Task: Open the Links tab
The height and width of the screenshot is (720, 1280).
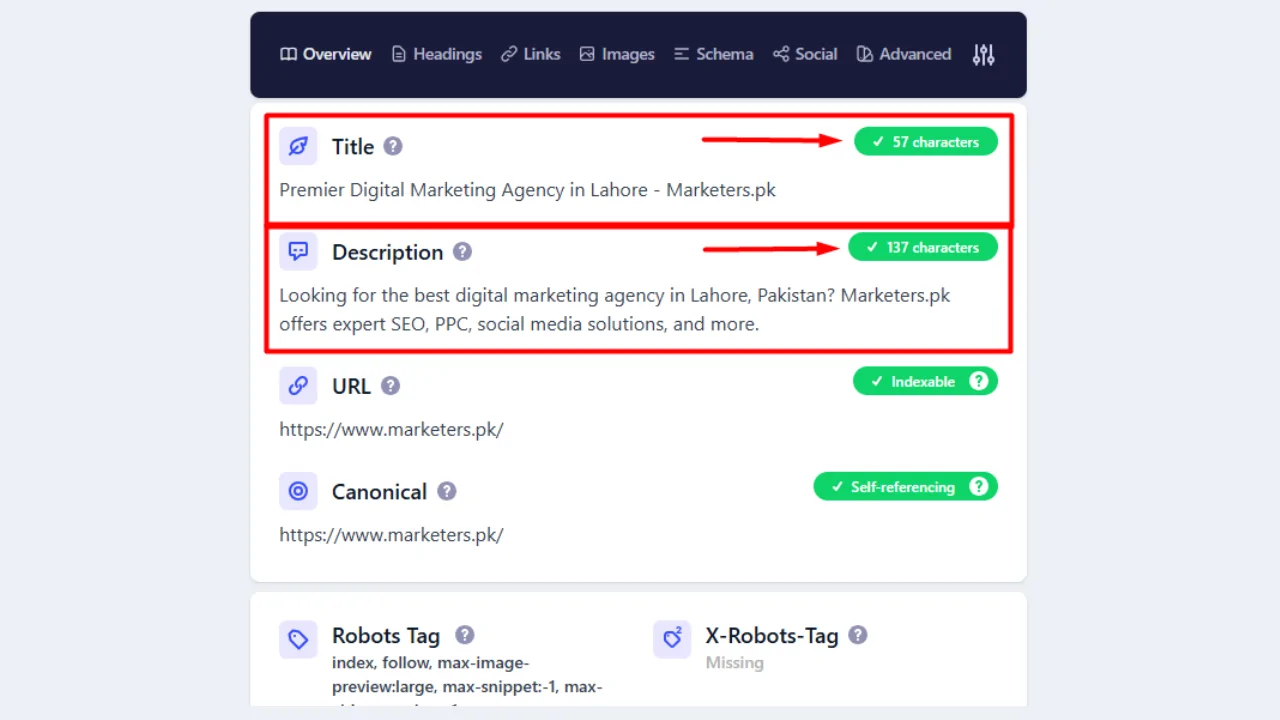Action: click(x=530, y=54)
